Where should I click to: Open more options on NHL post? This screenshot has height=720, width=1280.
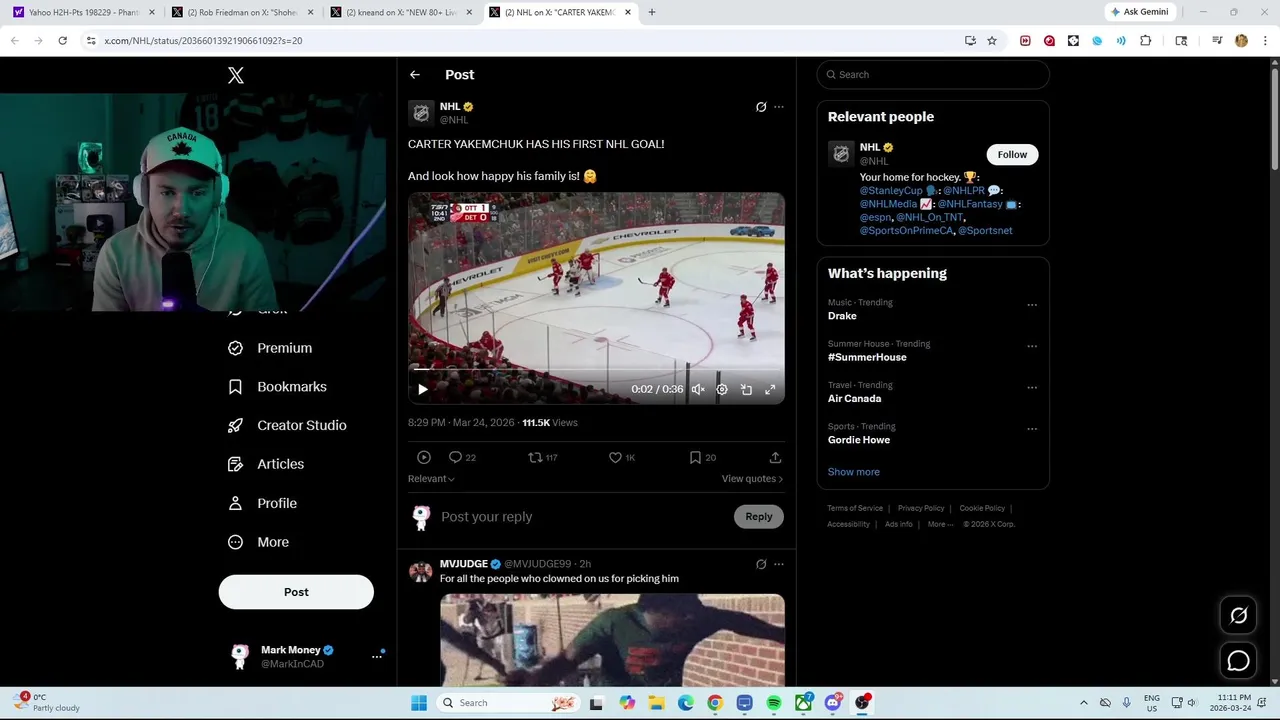[779, 107]
